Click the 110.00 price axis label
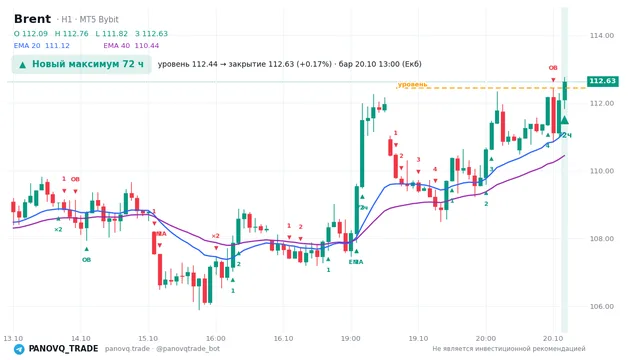Image resolution: width=640 pixels, height=360 pixels. pyautogui.click(x=602, y=171)
